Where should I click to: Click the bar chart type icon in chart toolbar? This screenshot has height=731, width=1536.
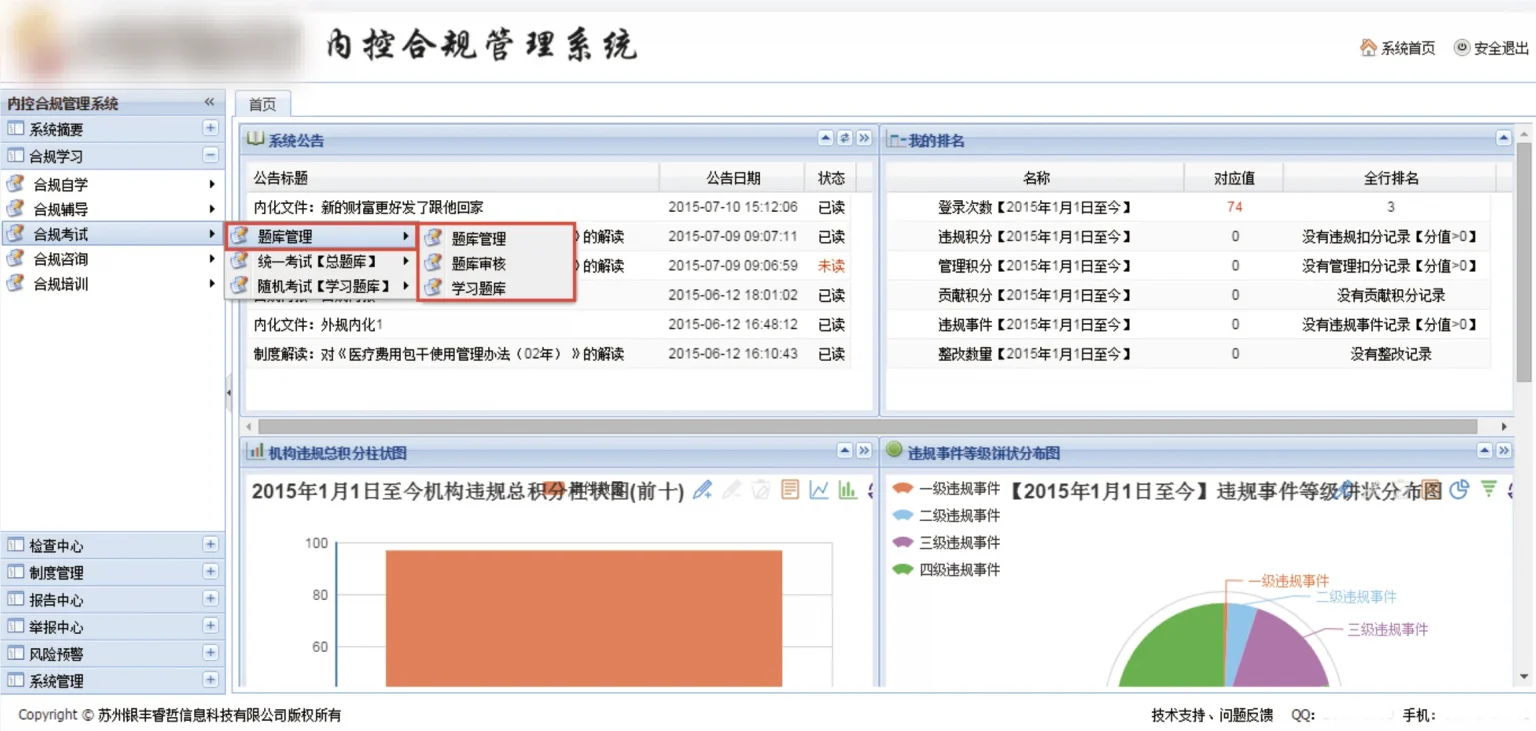[x=848, y=490]
